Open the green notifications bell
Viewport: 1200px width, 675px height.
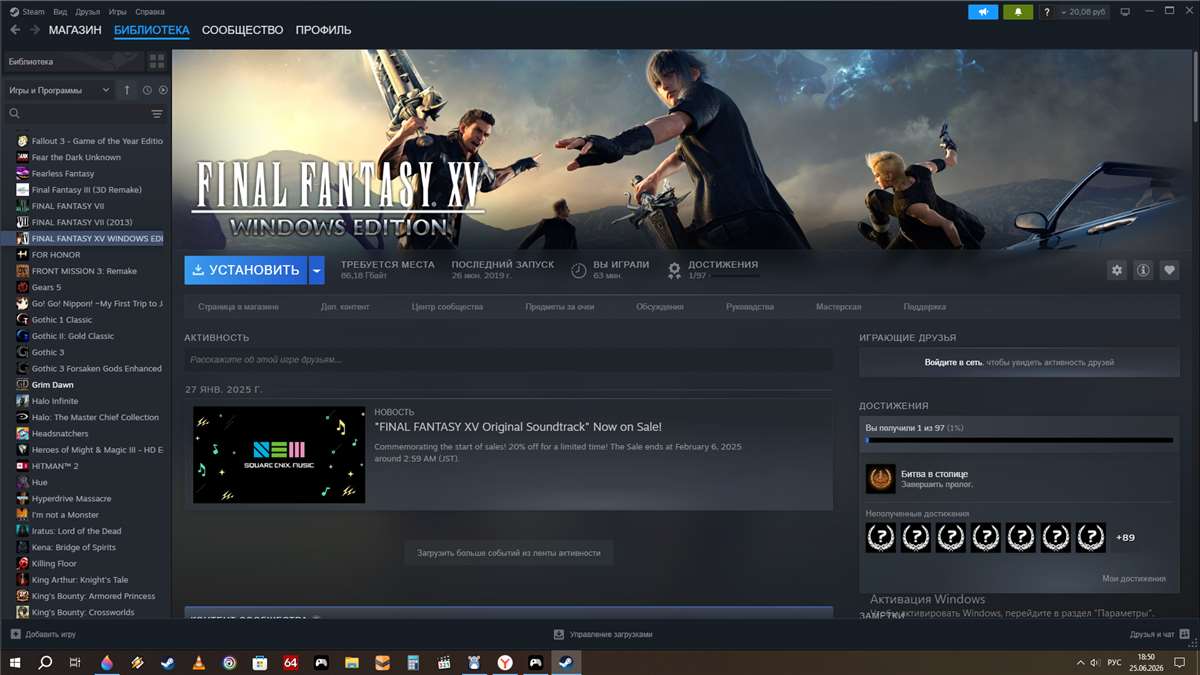tap(1018, 12)
